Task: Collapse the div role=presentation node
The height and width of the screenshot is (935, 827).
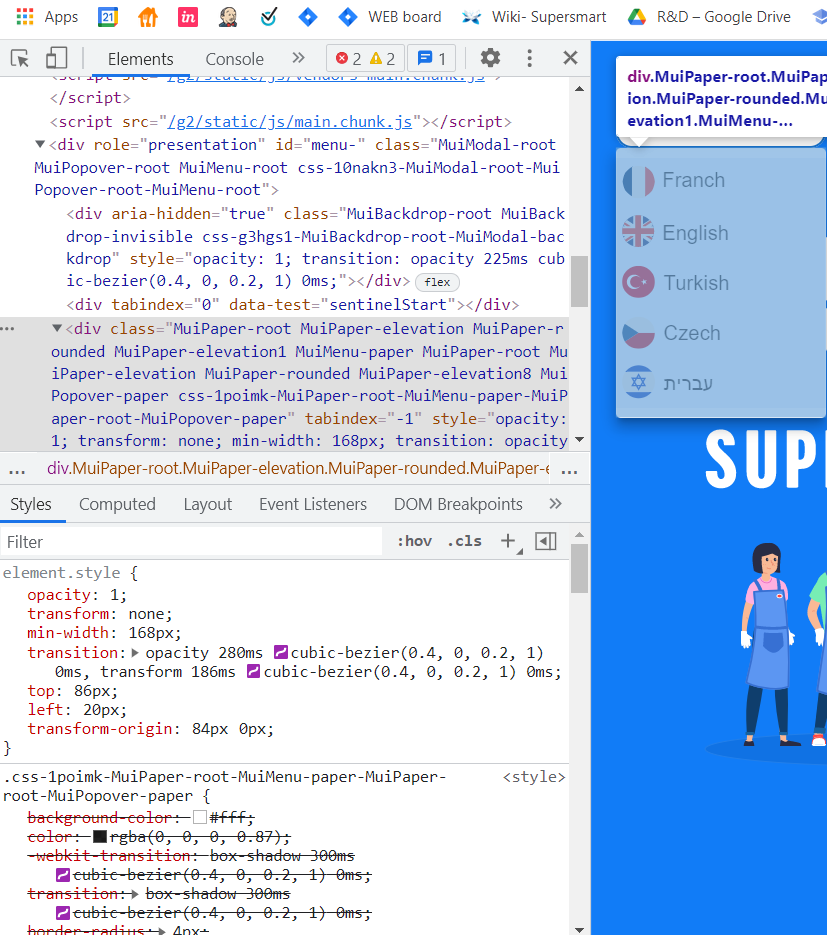Action: tap(40, 144)
